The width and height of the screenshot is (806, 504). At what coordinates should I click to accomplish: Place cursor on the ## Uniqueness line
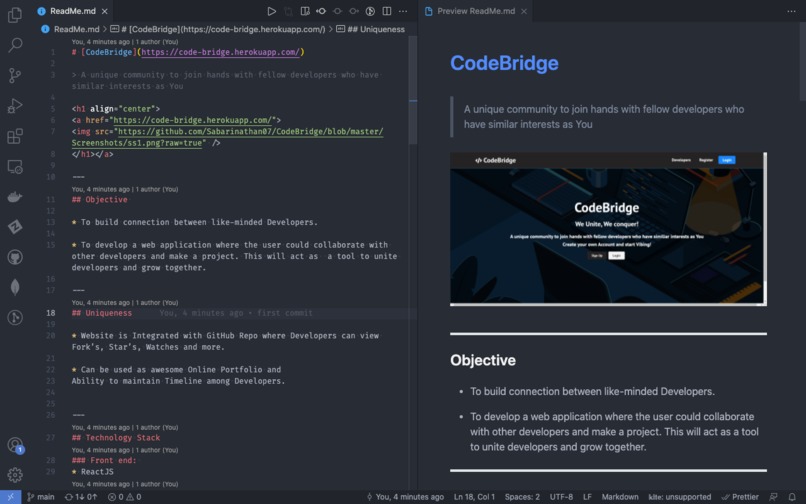[x=102, y=313]
